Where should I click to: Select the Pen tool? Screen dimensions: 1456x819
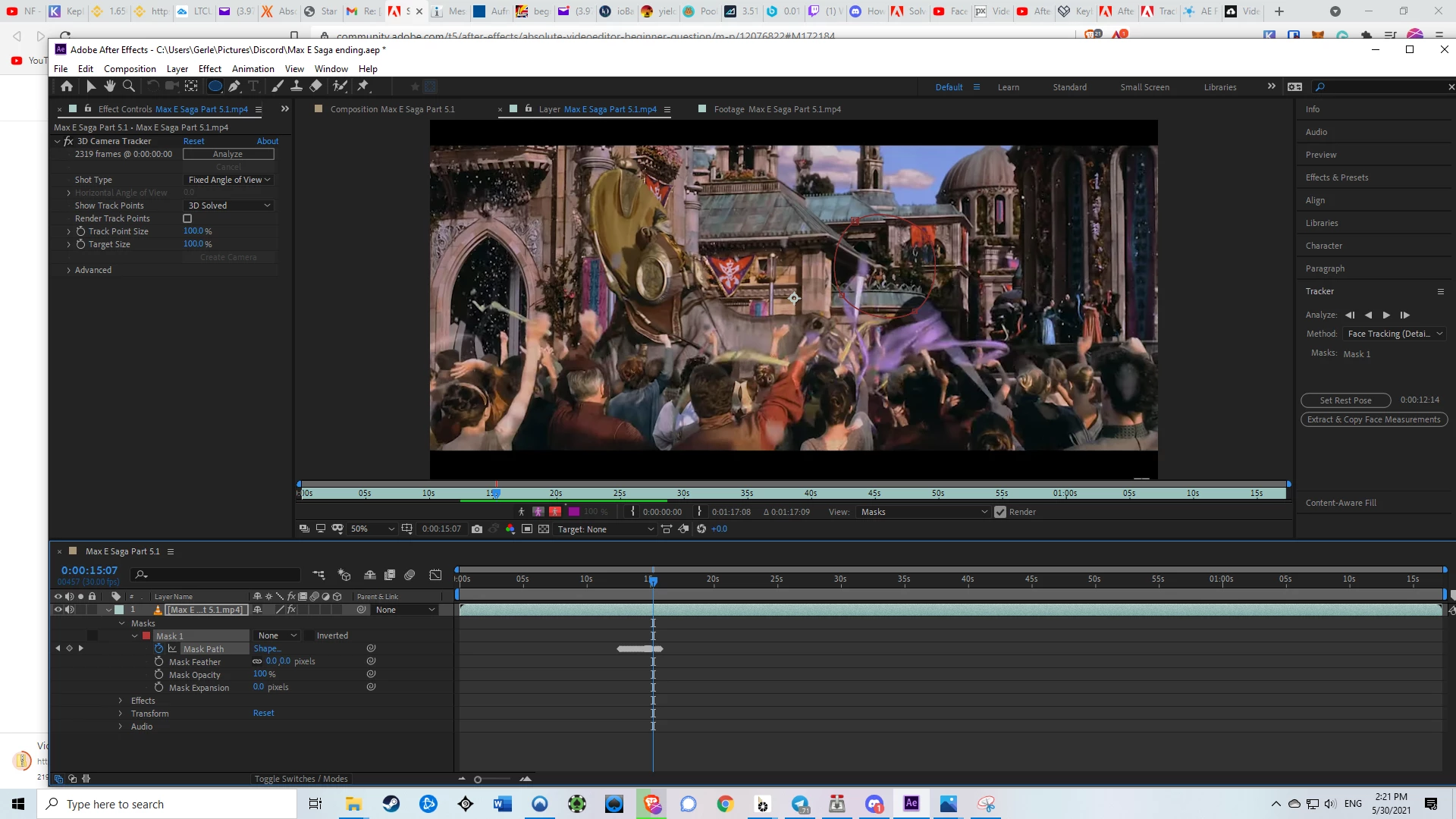[x=234, y=86]
